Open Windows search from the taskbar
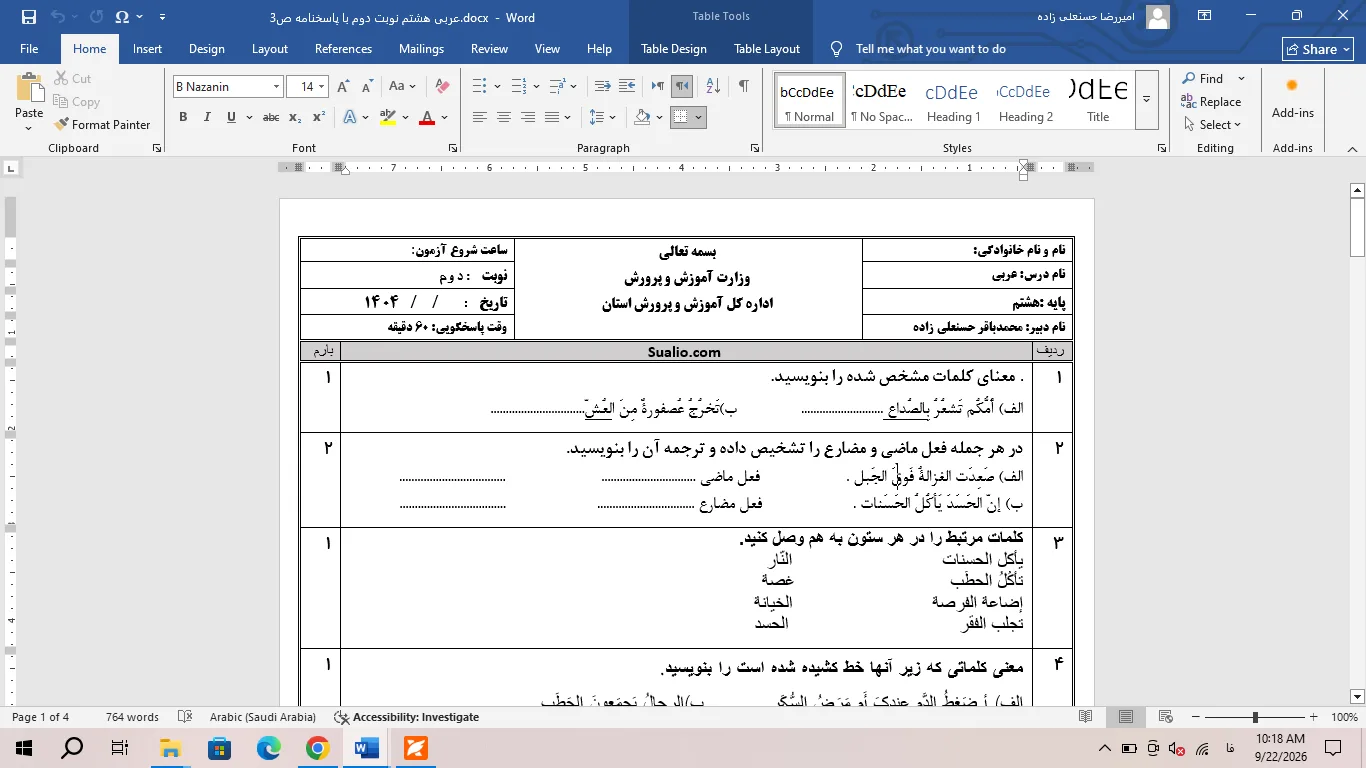1366x768 pixels. (x=72, y=748)
